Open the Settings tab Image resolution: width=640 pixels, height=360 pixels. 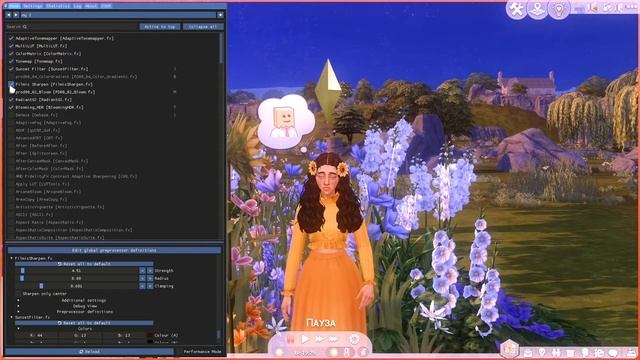pos(33,6)
